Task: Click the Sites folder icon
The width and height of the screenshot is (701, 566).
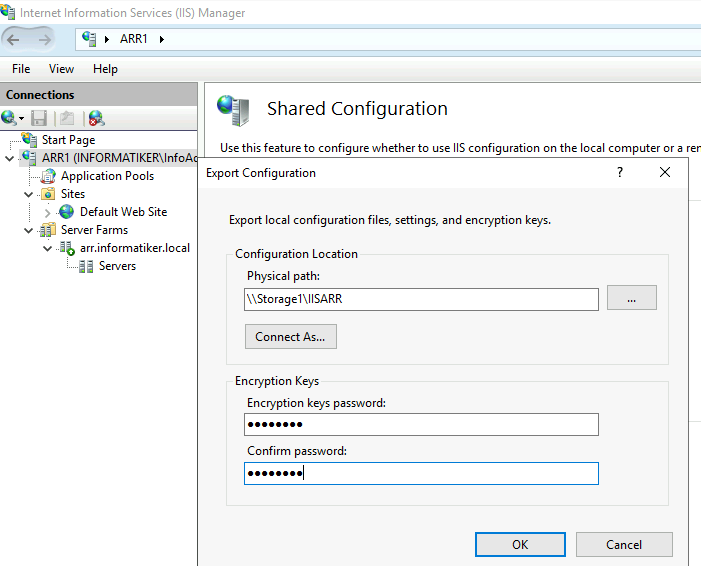Action: tap(48, 194)
